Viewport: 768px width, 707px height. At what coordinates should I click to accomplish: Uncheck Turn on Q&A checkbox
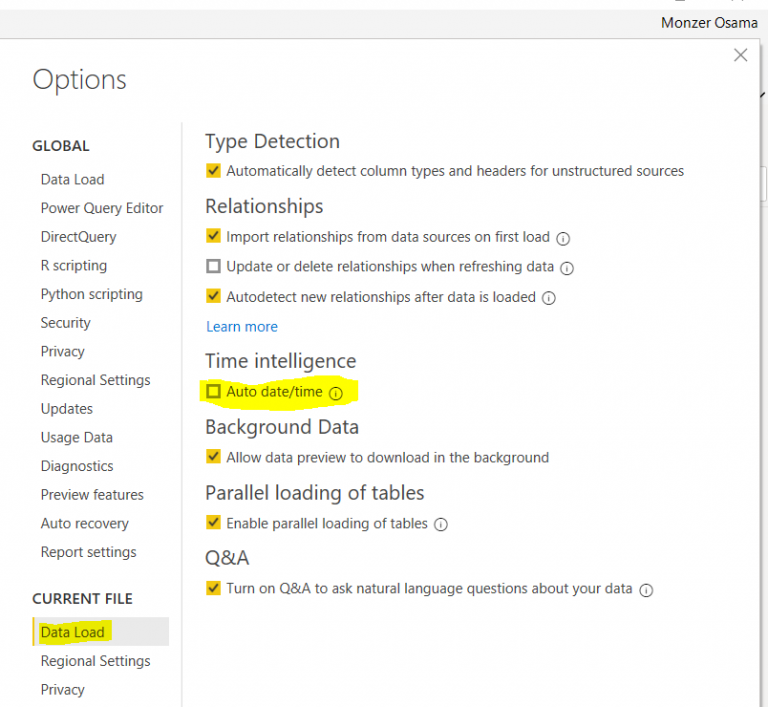pyautogui.click(x=213, y=588)
